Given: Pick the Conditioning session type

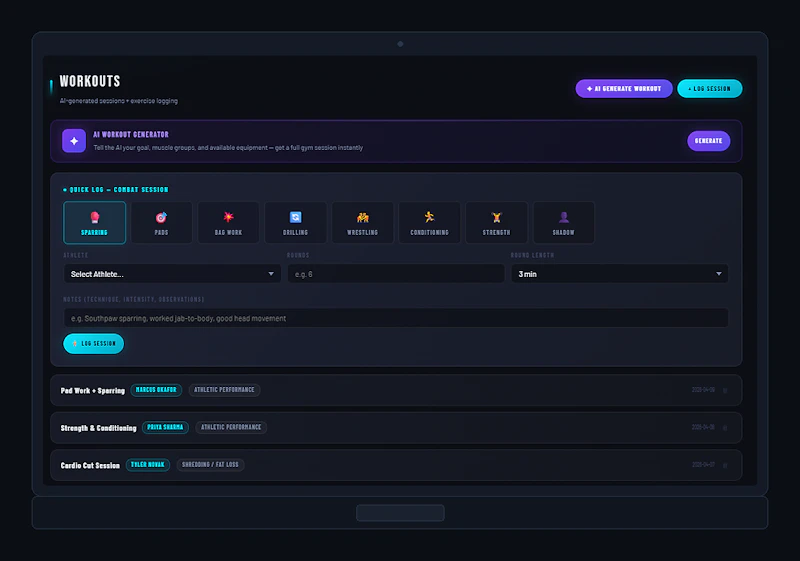Looking at the screenshot, I should pos(430,223).
